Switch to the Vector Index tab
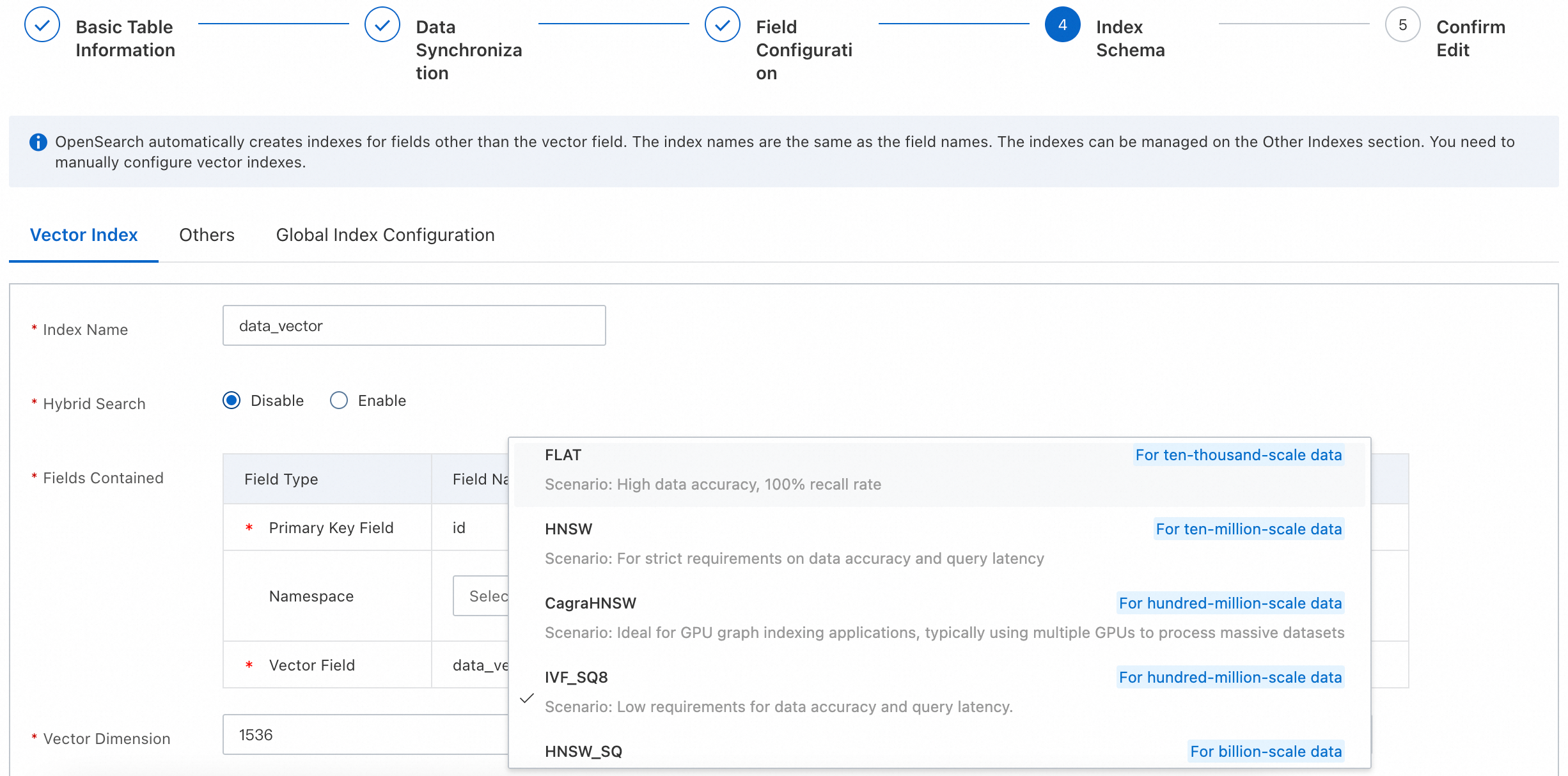Viewport: 1568px width, 776px height. [84, 235]
